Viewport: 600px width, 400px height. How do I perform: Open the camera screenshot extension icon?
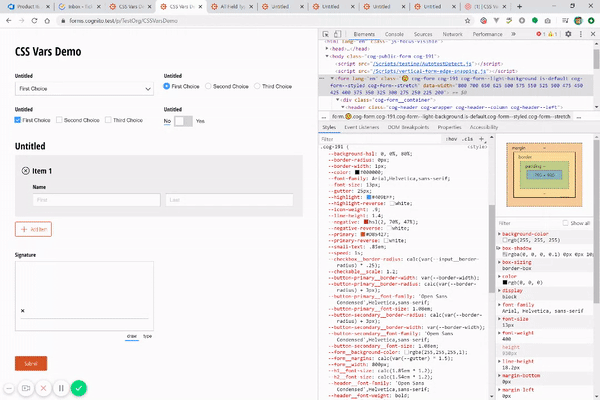coord(548,21)
